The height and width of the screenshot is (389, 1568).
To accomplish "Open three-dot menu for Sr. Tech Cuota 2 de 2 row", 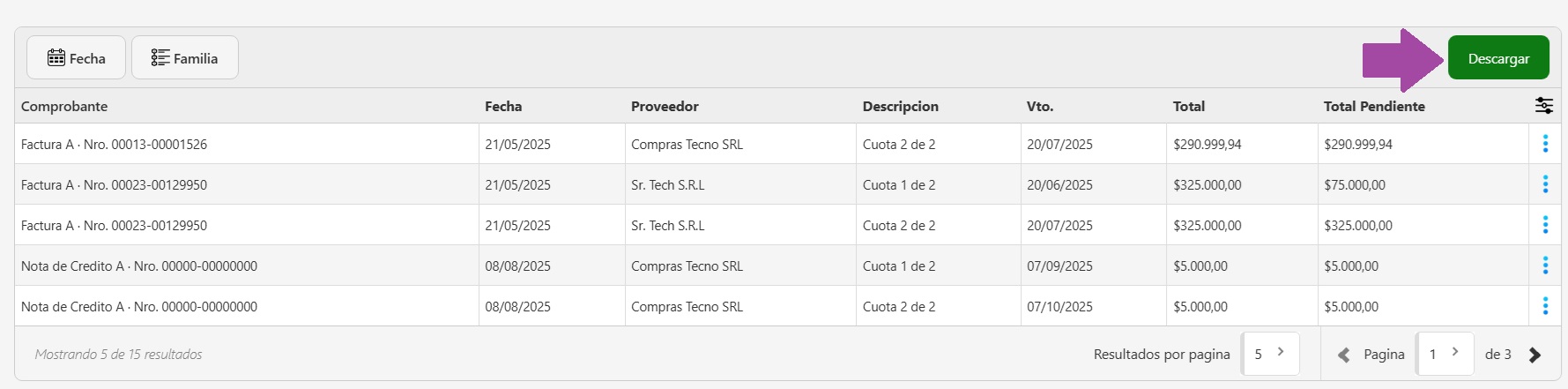I will click(1544, 225).
